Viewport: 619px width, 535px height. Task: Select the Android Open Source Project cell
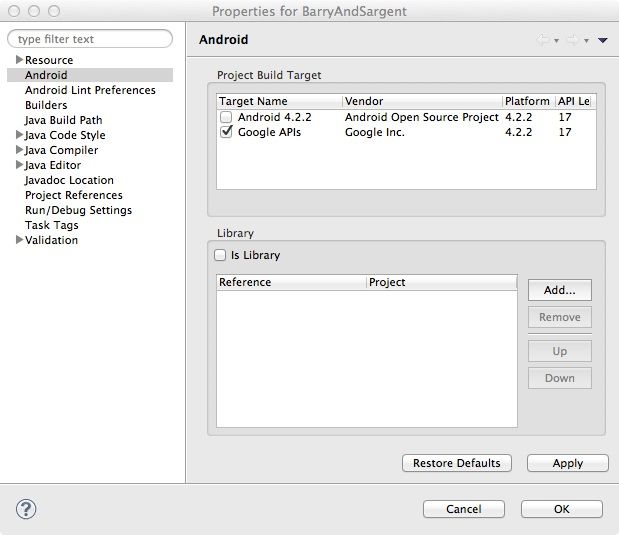[x=422, y=117]
